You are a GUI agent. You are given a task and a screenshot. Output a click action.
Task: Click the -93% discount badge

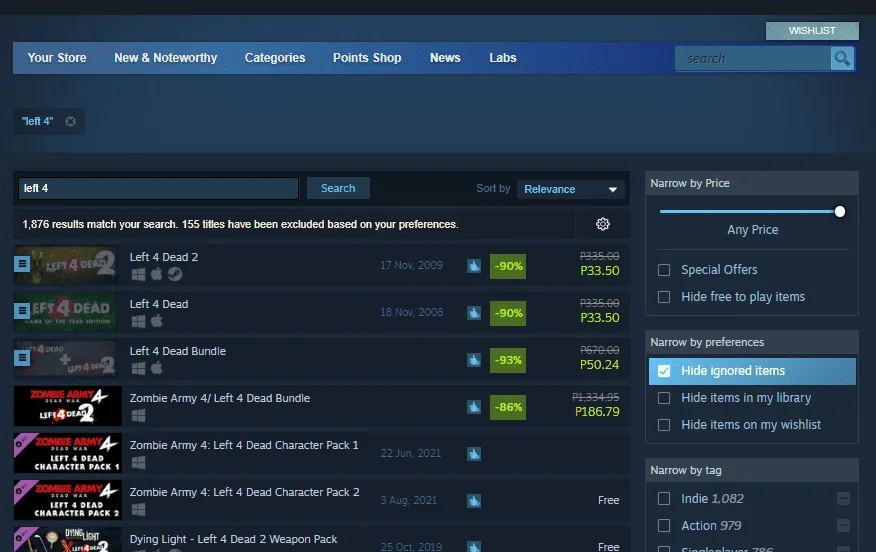point(508,360)
